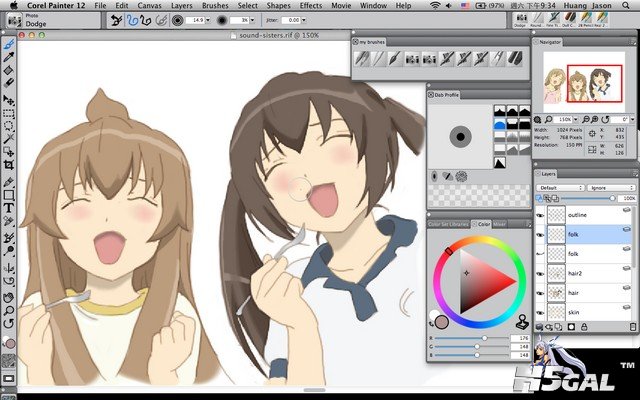This screenshot has height=400, width=640.
Task: Choose the last brush in my brushes panel
Action: pos(516,59)
